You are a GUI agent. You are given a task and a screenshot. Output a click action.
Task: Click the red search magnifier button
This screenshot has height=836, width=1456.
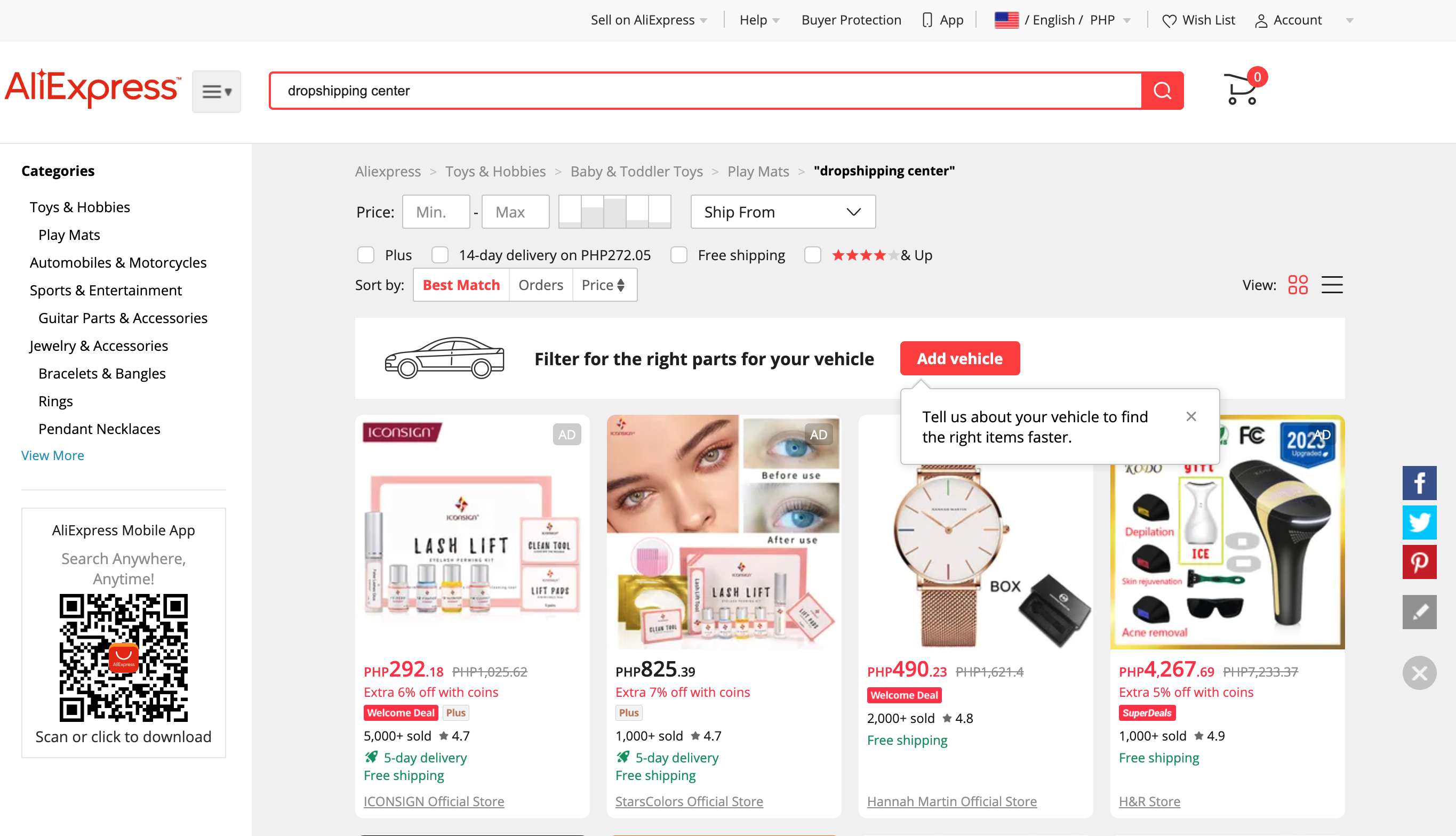(1162, 91)
